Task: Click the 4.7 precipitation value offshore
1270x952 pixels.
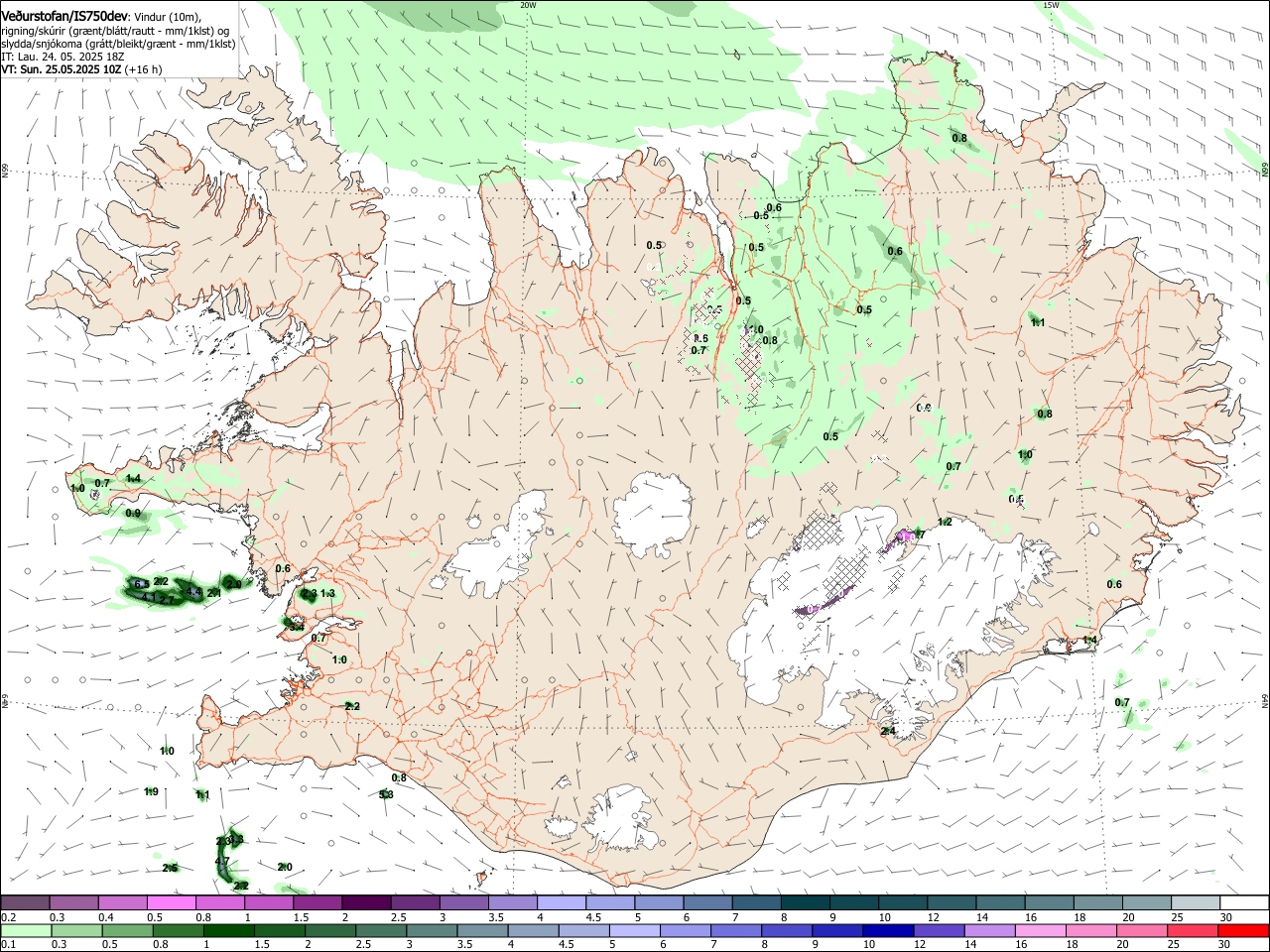Action: 223,861
